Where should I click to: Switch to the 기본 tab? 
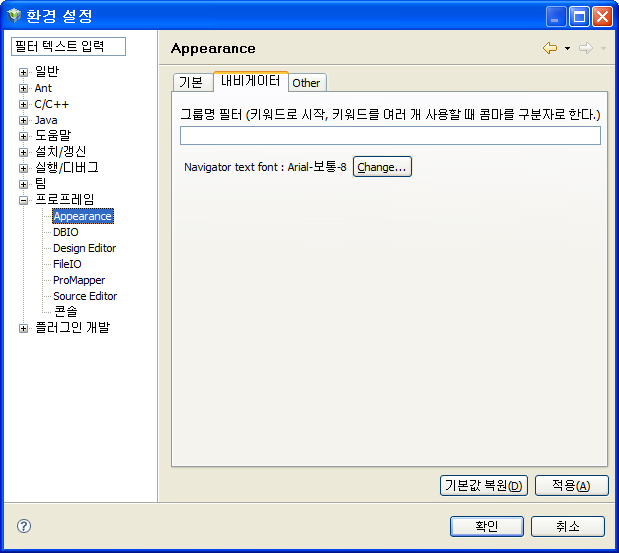[x=190, y=83]
